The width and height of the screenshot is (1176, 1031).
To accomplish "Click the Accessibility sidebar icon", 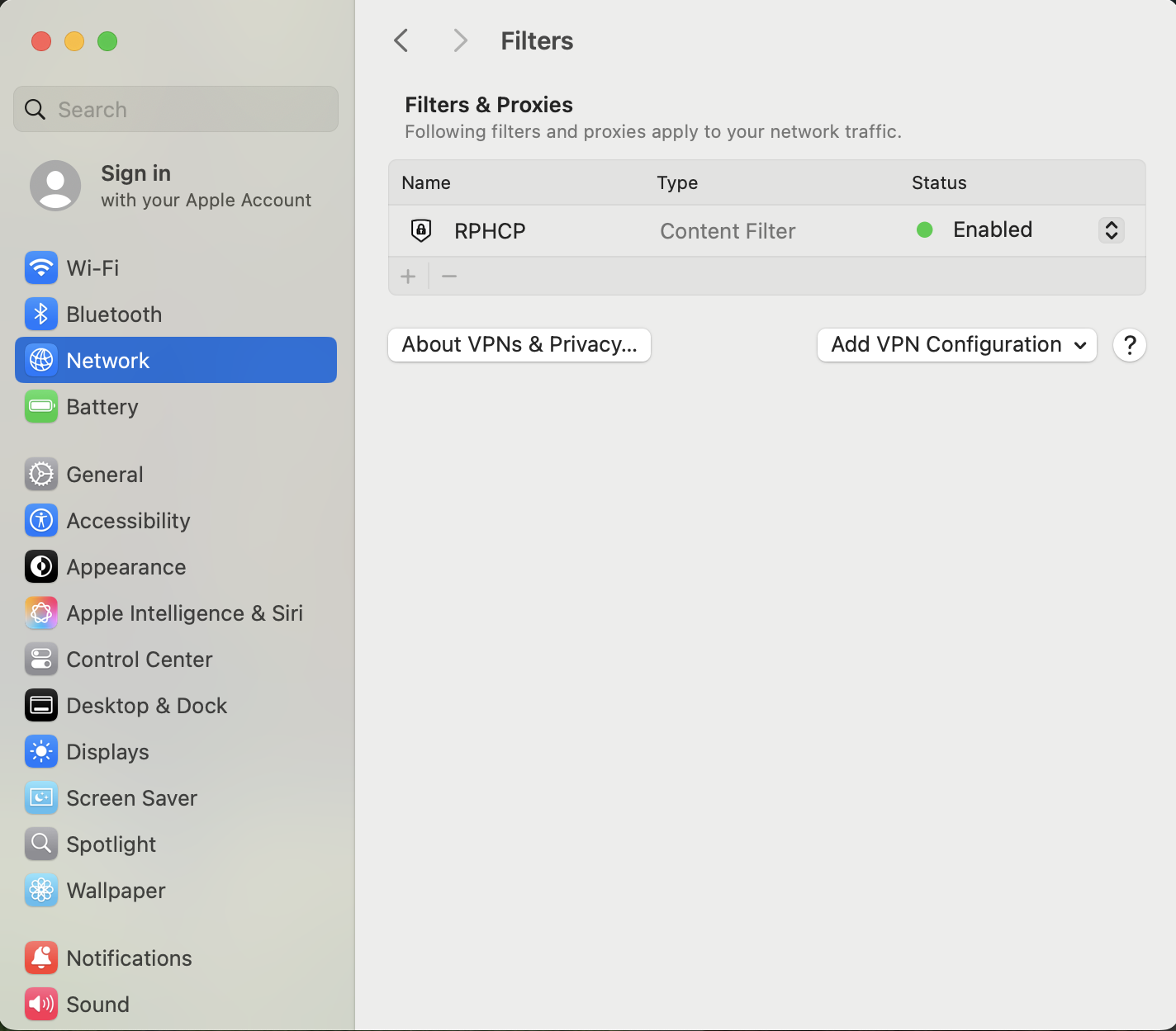I will [x=40, y=520].
